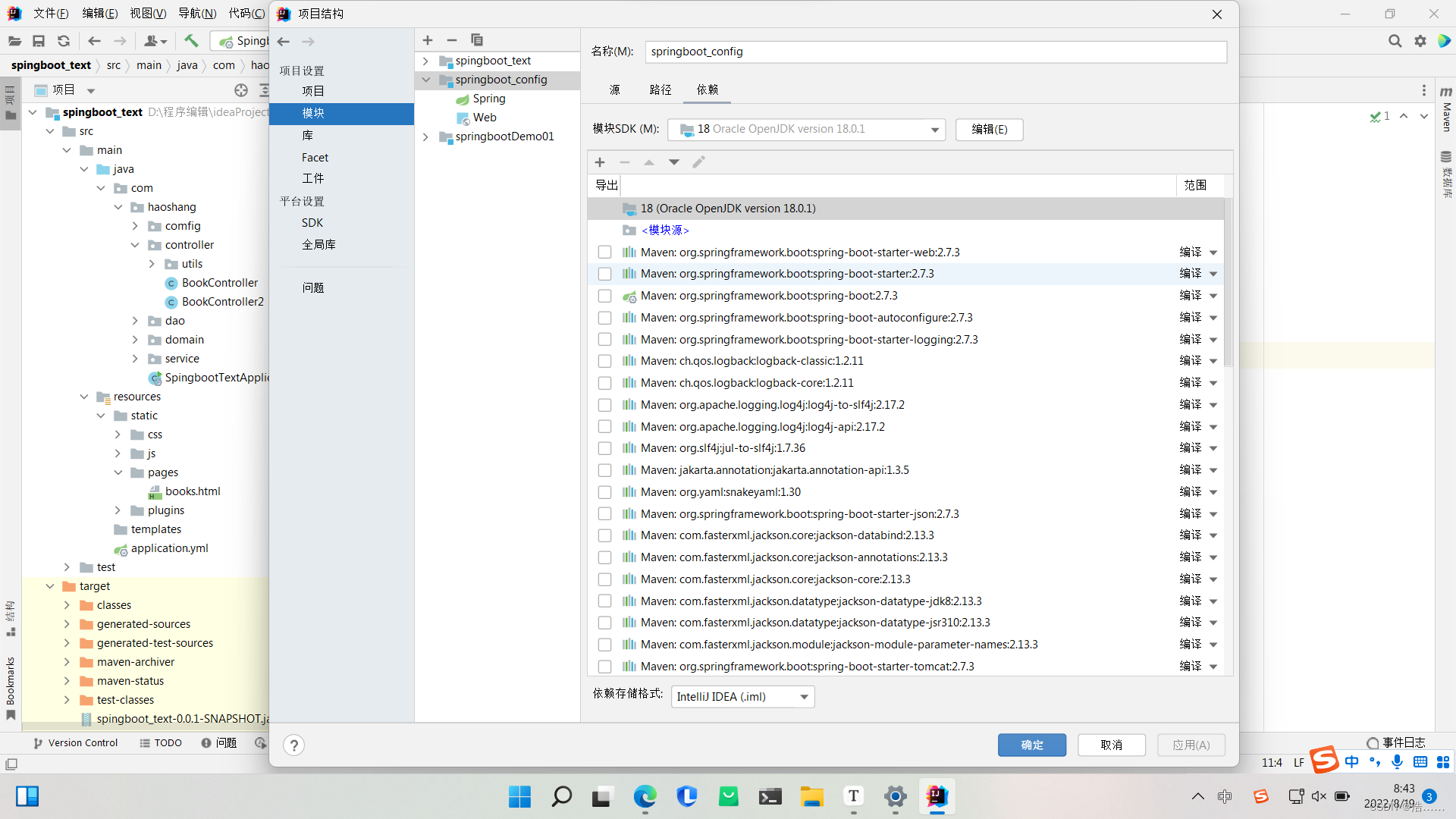Switch to the 路径 (Paths) tab
Viewport: 1456px width, 819px height.
(x=661, y=89)
